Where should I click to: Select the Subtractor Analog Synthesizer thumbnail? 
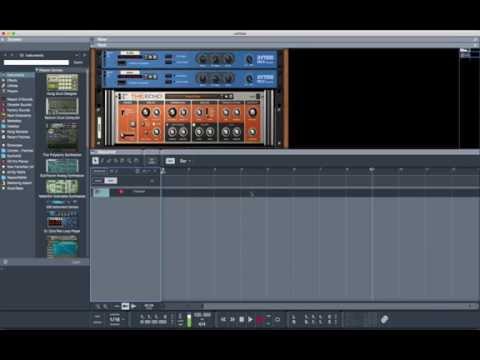pos(62,166)
